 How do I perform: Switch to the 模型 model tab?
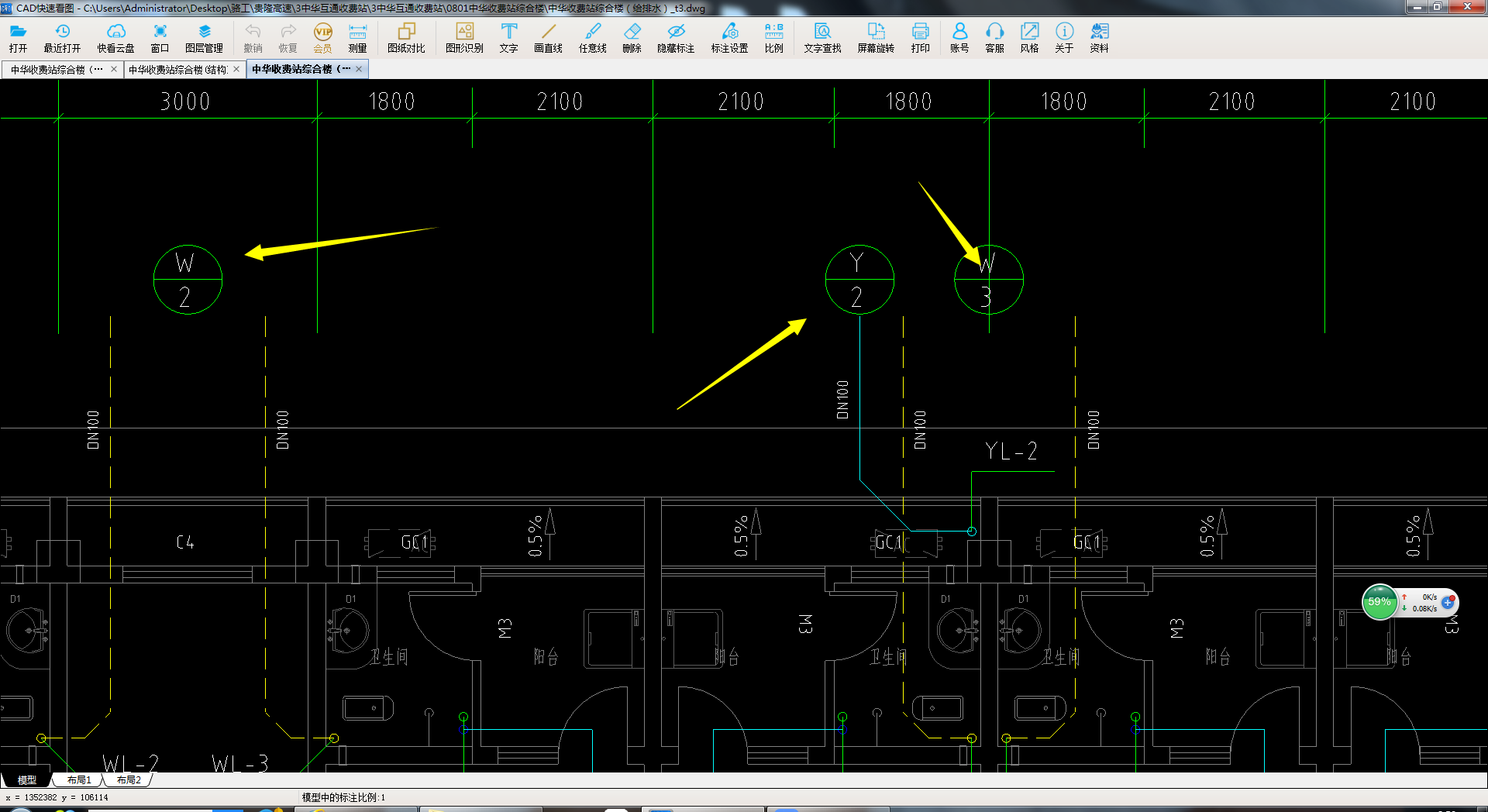tap(27, 779)
